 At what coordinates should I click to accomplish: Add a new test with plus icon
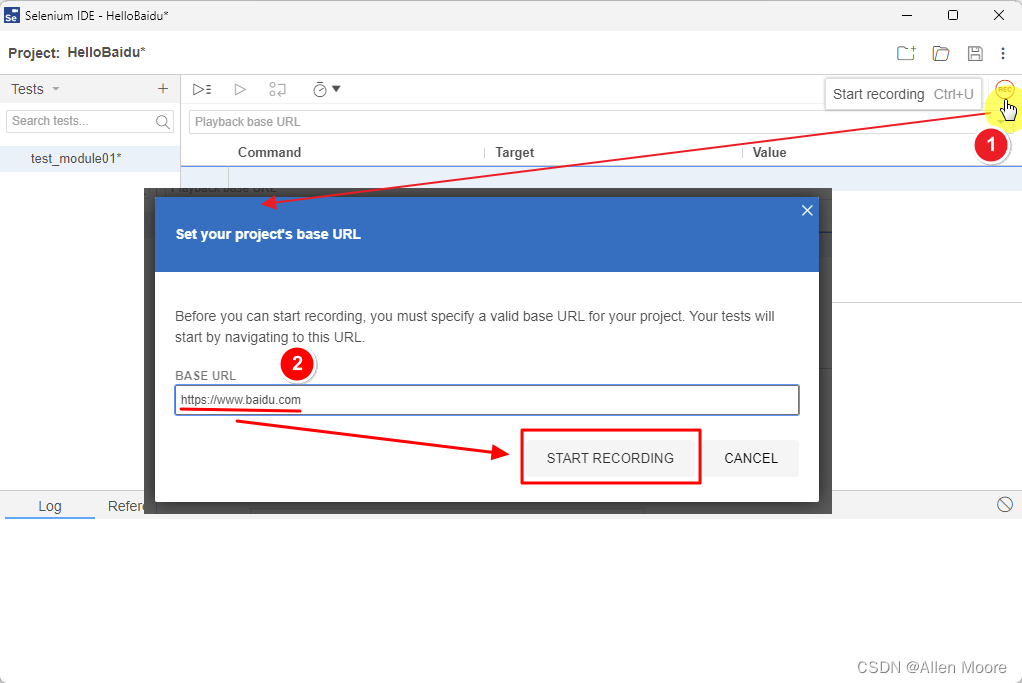(x=163, y=89)
